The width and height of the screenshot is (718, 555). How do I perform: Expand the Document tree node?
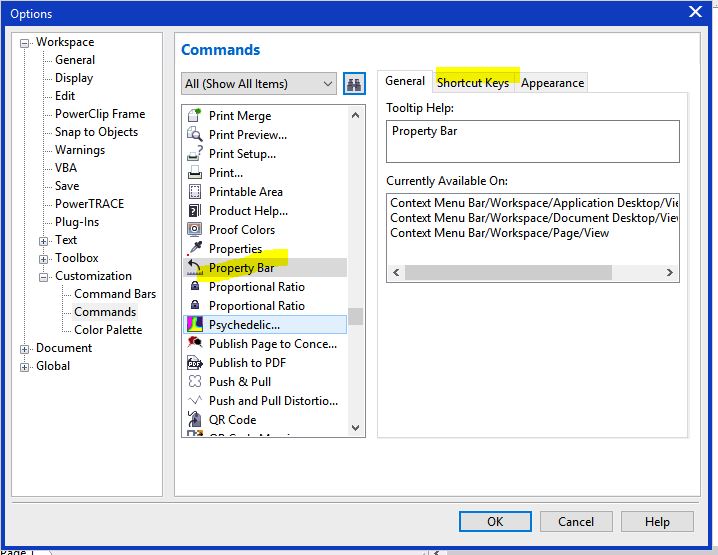[x=24, y=349]
